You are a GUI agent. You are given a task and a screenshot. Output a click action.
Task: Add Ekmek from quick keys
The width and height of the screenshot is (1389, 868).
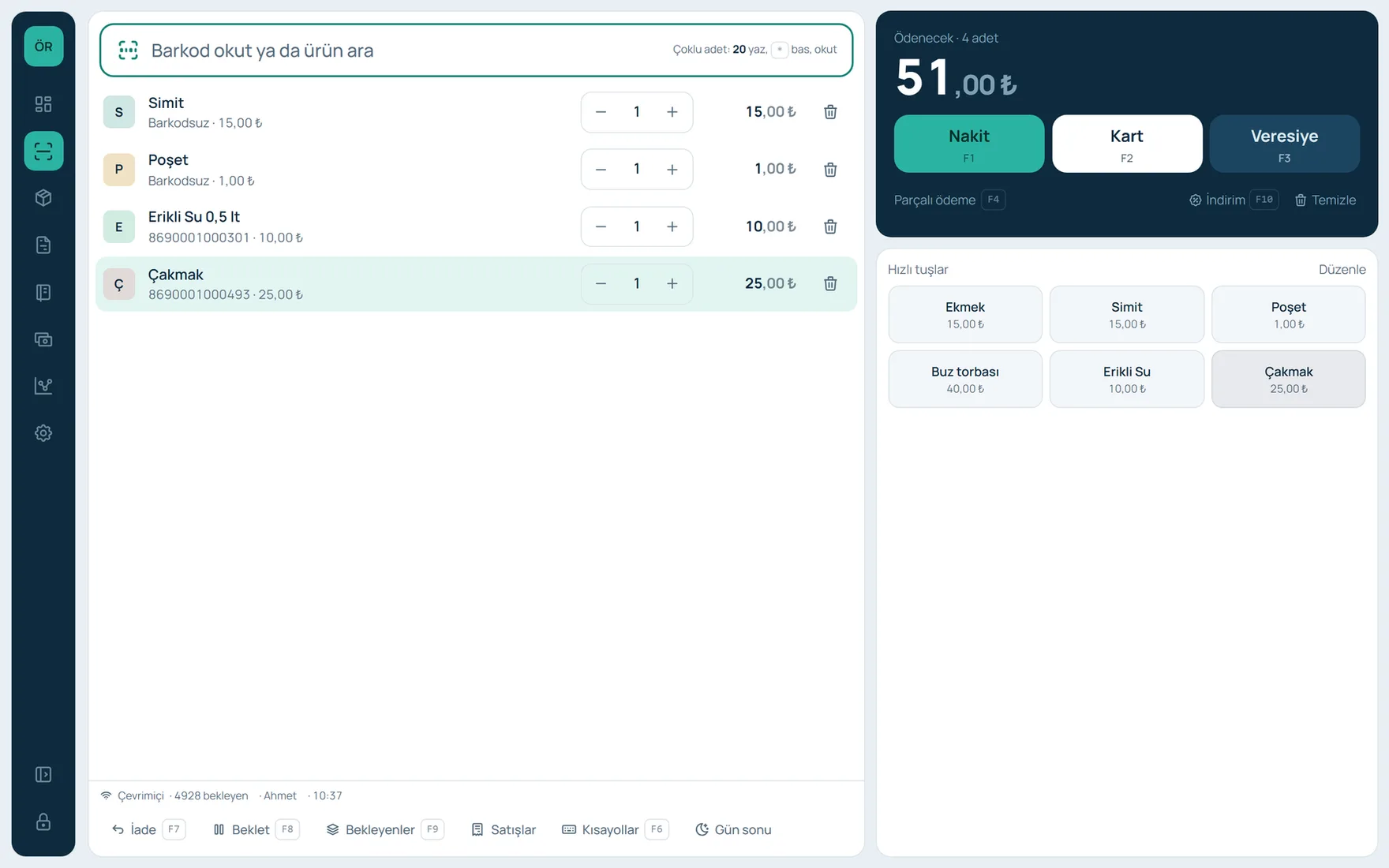(x=965, y=314)
